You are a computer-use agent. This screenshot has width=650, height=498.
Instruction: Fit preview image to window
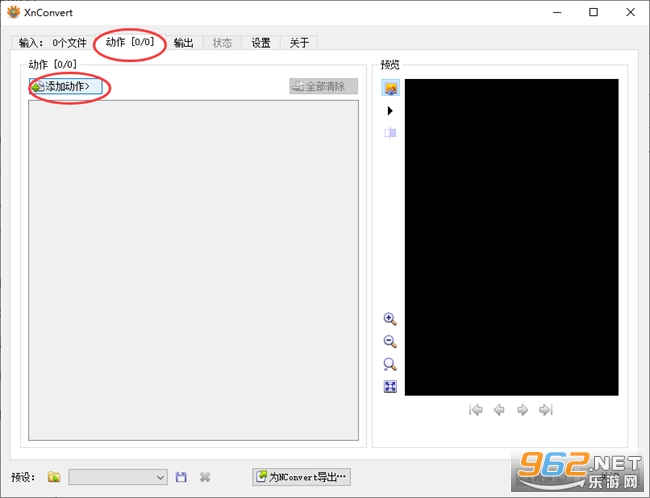coord(390,386)
